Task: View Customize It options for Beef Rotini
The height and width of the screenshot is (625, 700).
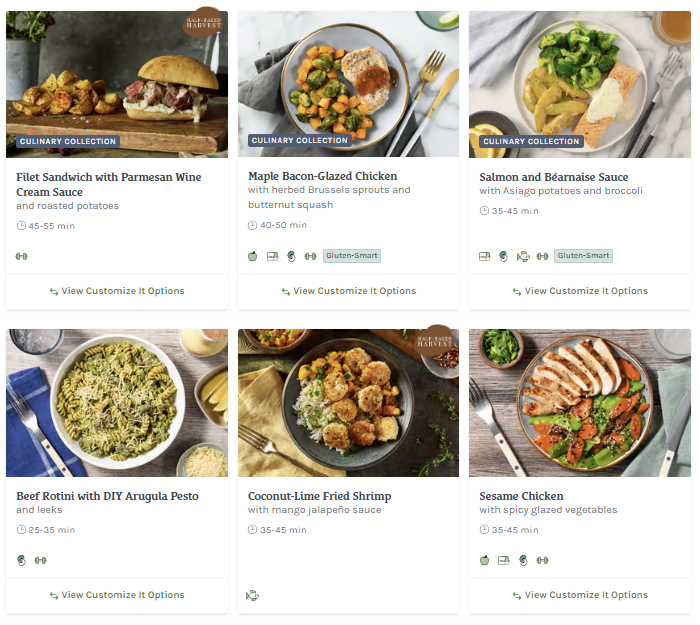Action: tap(117, 595)
